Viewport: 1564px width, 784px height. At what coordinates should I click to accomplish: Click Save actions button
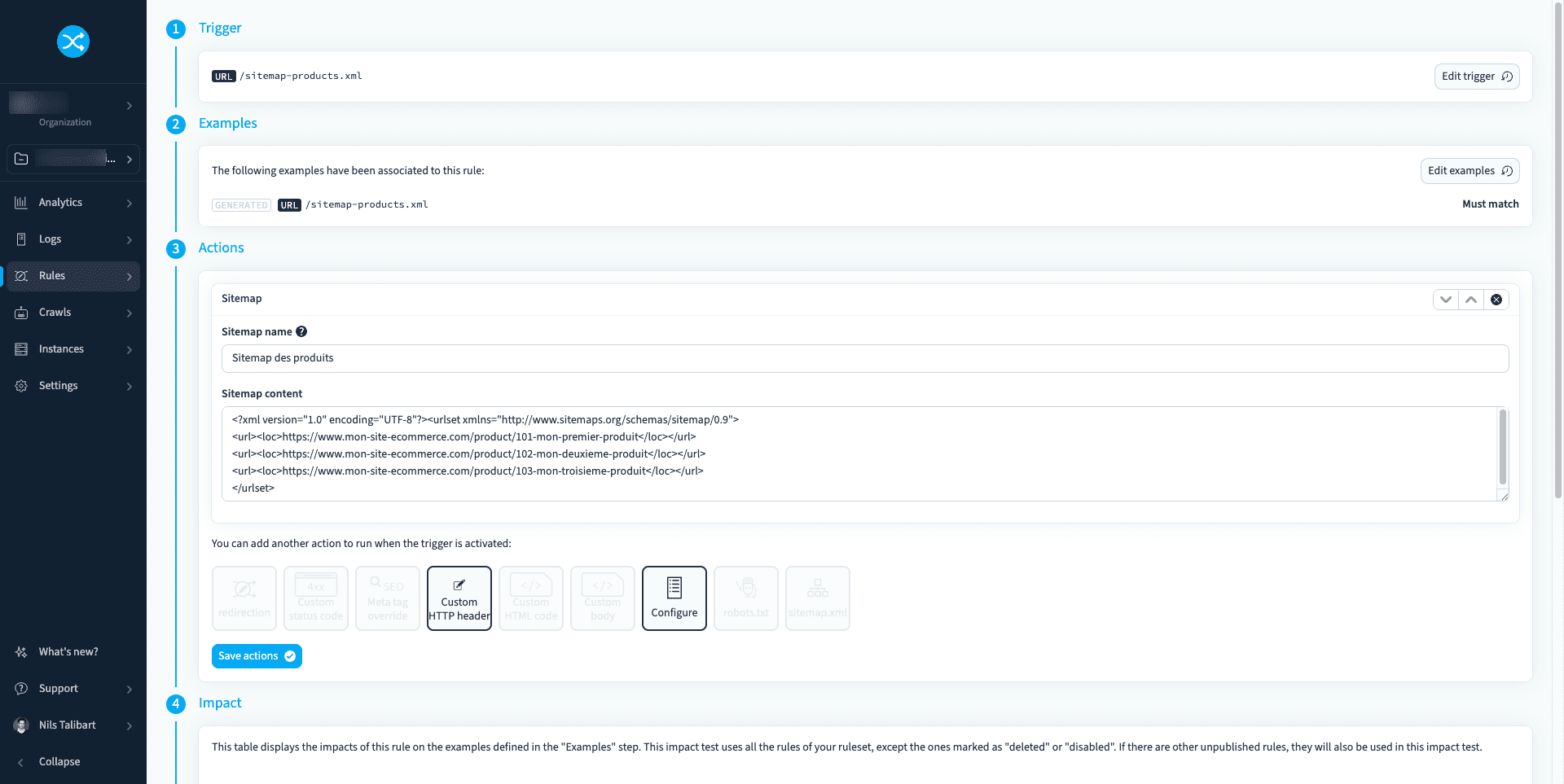coord(257,656)
